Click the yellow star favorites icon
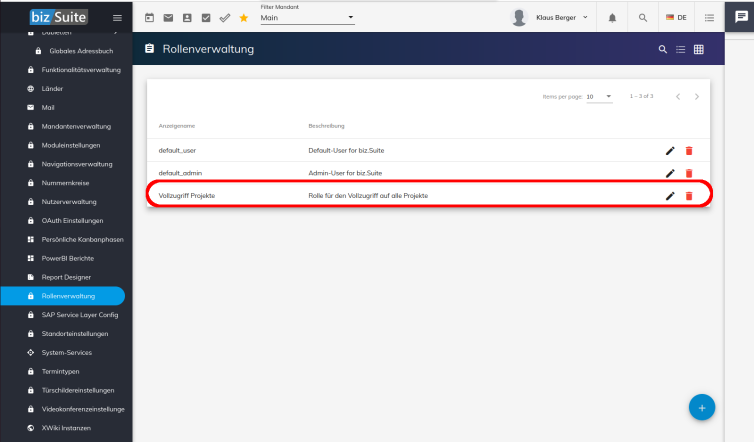This screenshot has width=754, height=442. tap(244, 18)
